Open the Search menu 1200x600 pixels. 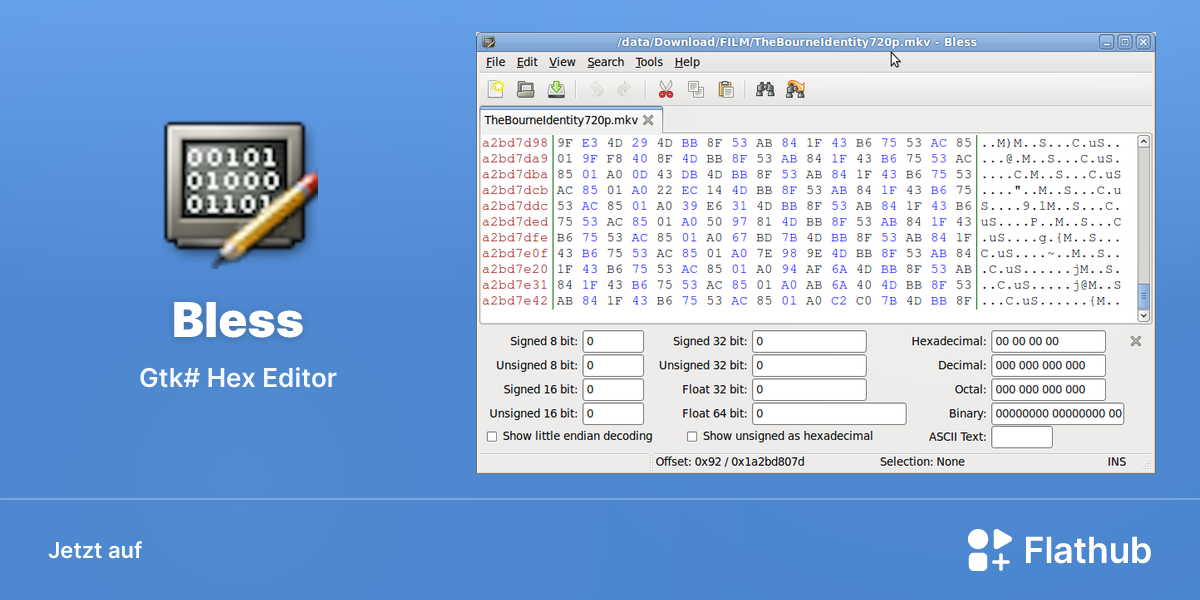coord(606,62)
